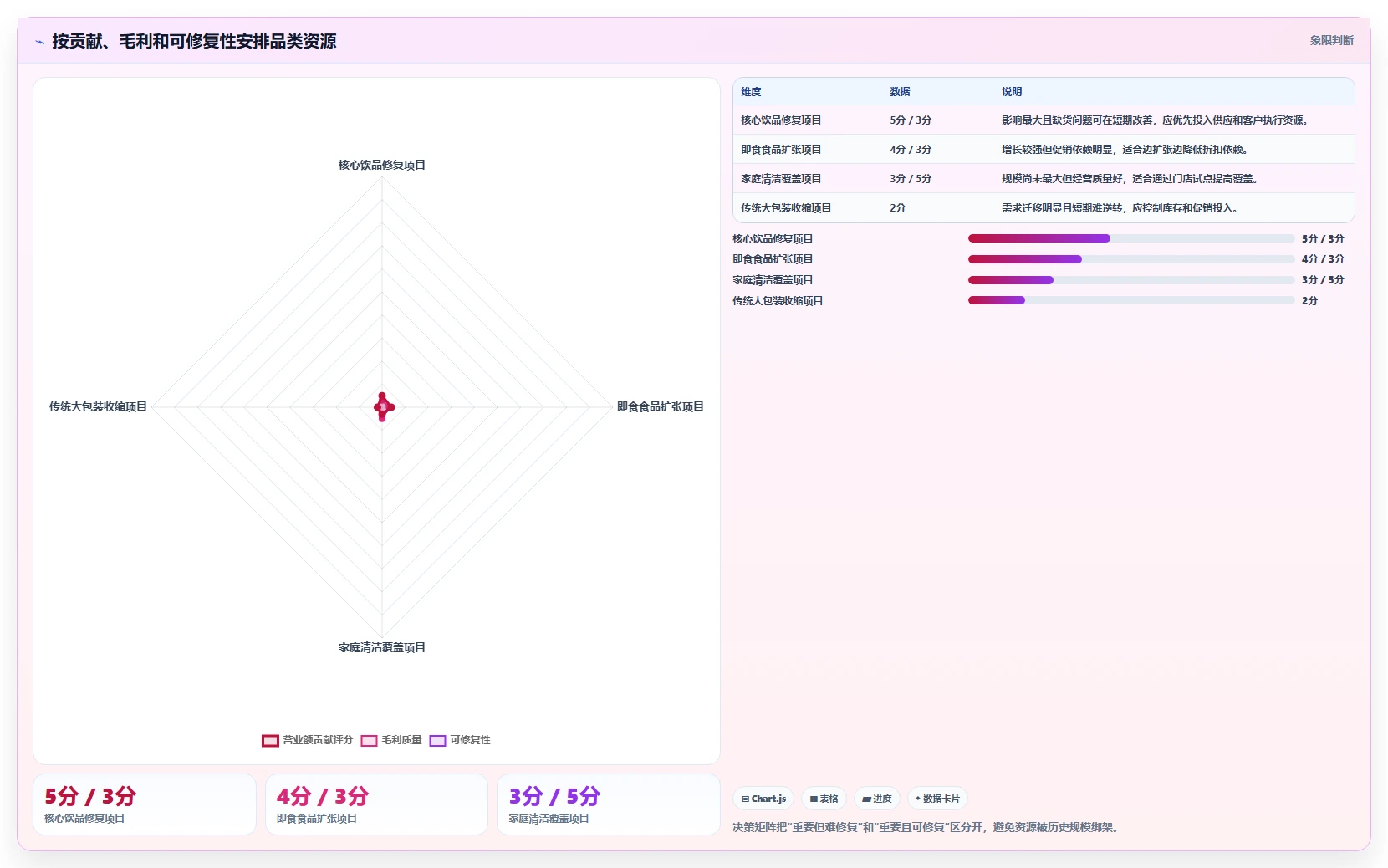Click the 3分 / 5分 table cell
The width and height of the screenshot is (1388, 868).
(911, 179)
